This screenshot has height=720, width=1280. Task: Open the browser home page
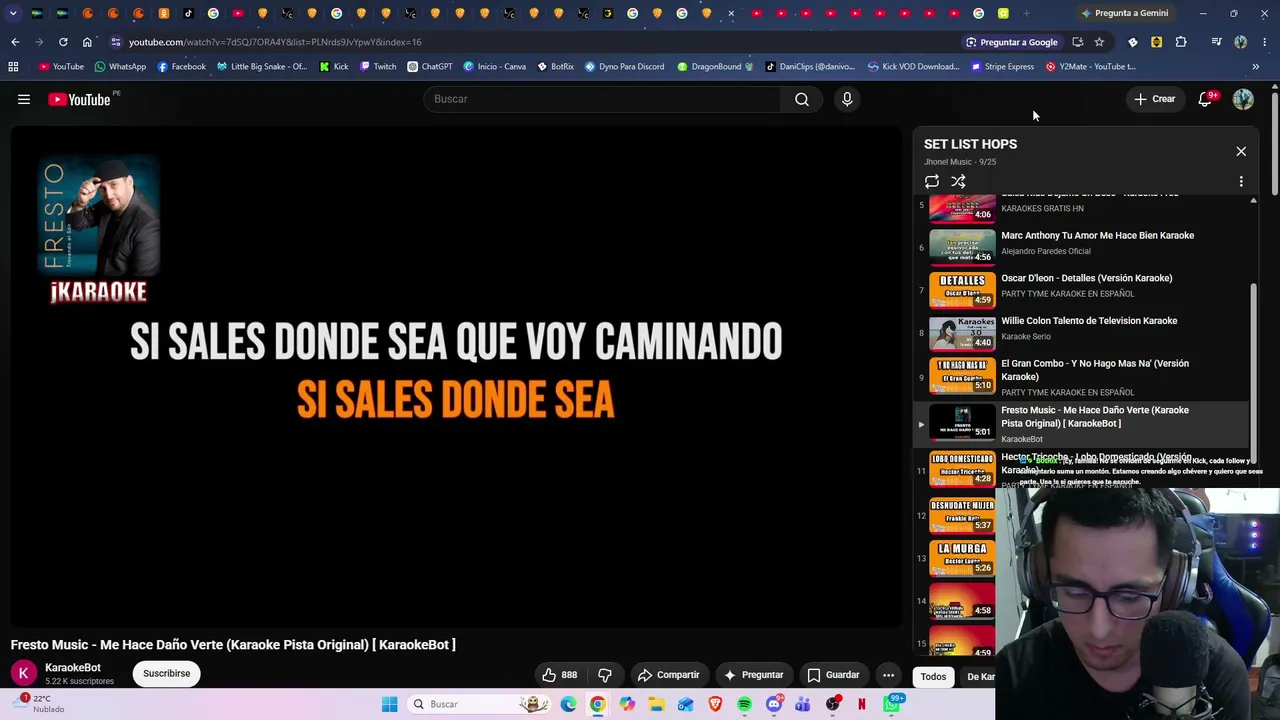pyautogui.click(x=87, y=42)
